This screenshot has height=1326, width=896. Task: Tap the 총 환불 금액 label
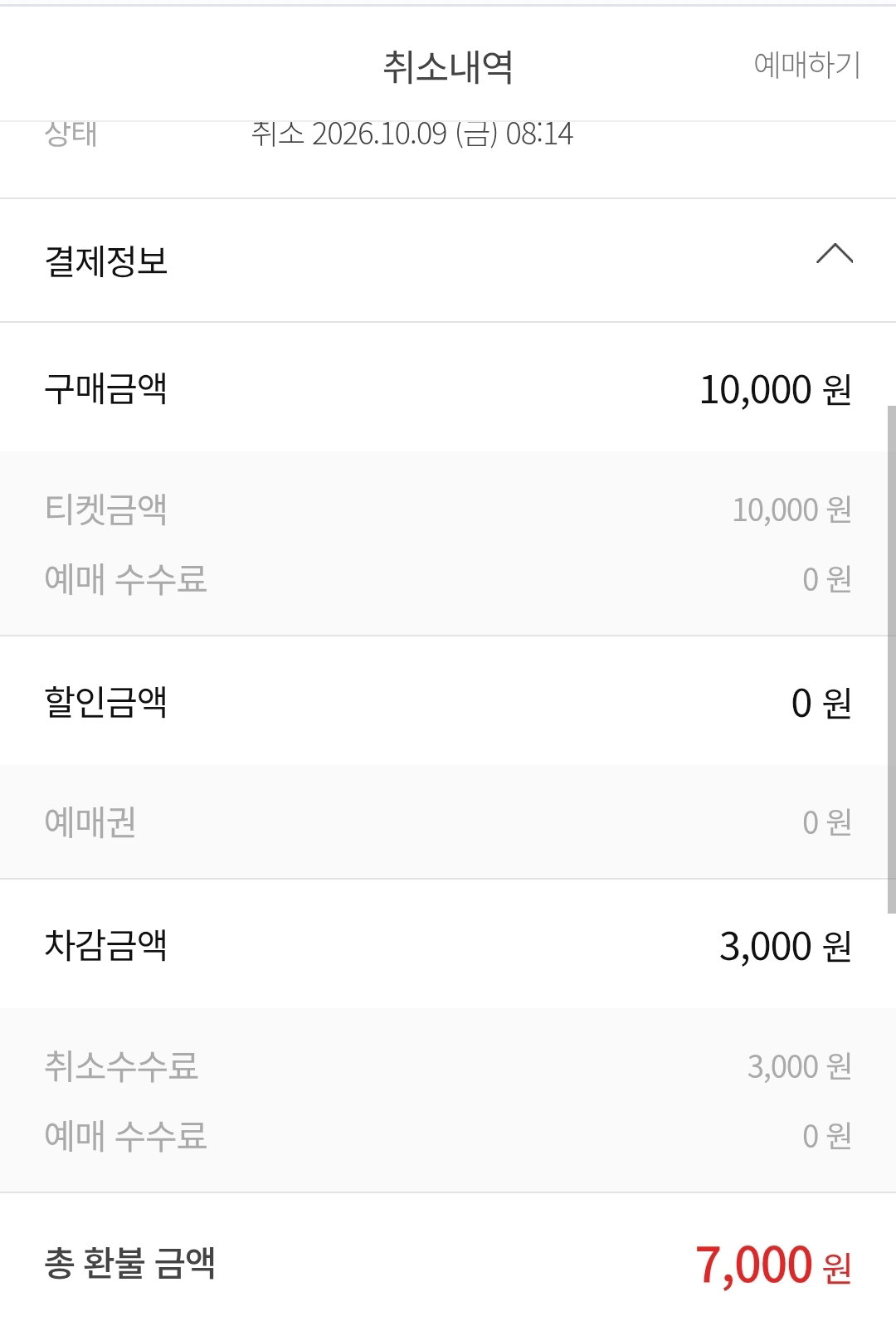tap(130, 1264)
